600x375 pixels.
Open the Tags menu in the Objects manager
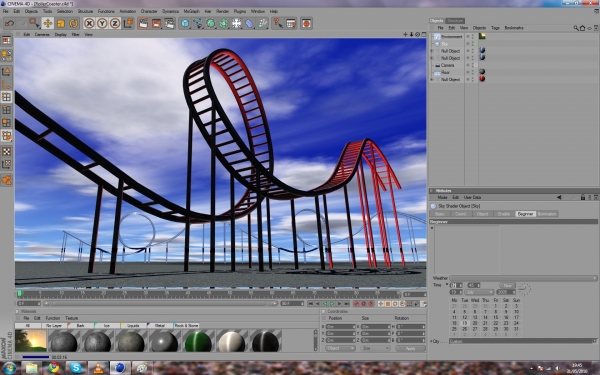495,28
